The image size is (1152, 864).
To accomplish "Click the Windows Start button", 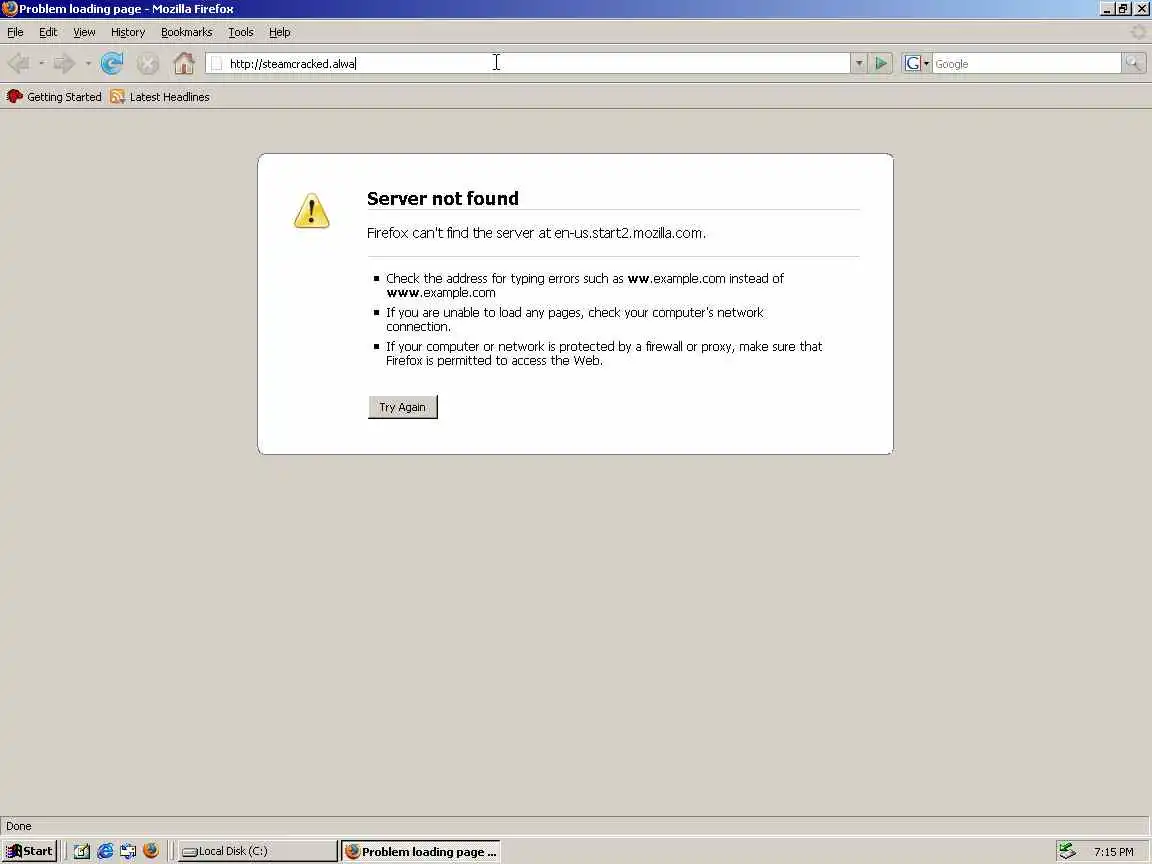I will coord(29,851).
